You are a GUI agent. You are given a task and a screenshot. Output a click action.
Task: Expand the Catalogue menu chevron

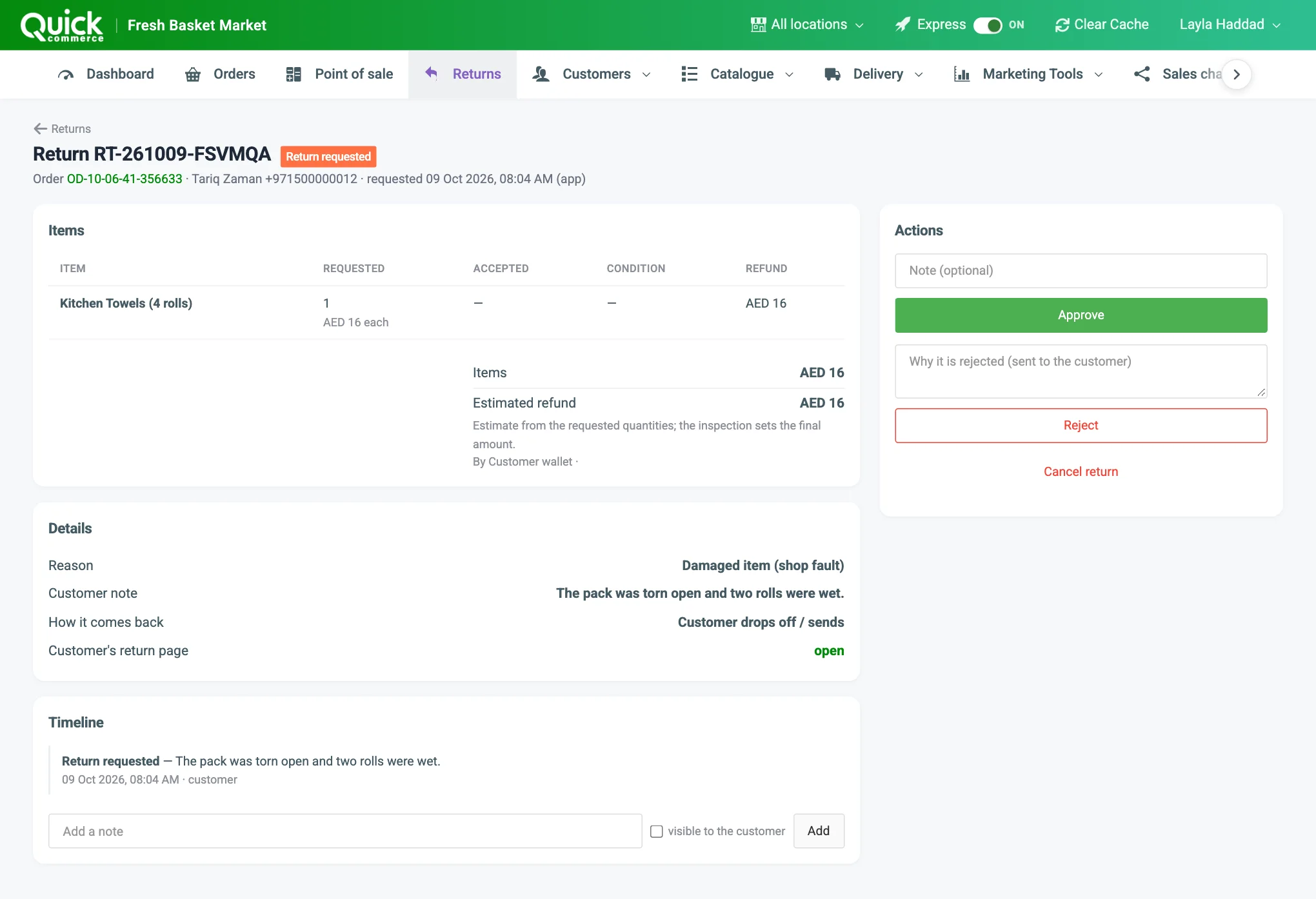(789, 75)
